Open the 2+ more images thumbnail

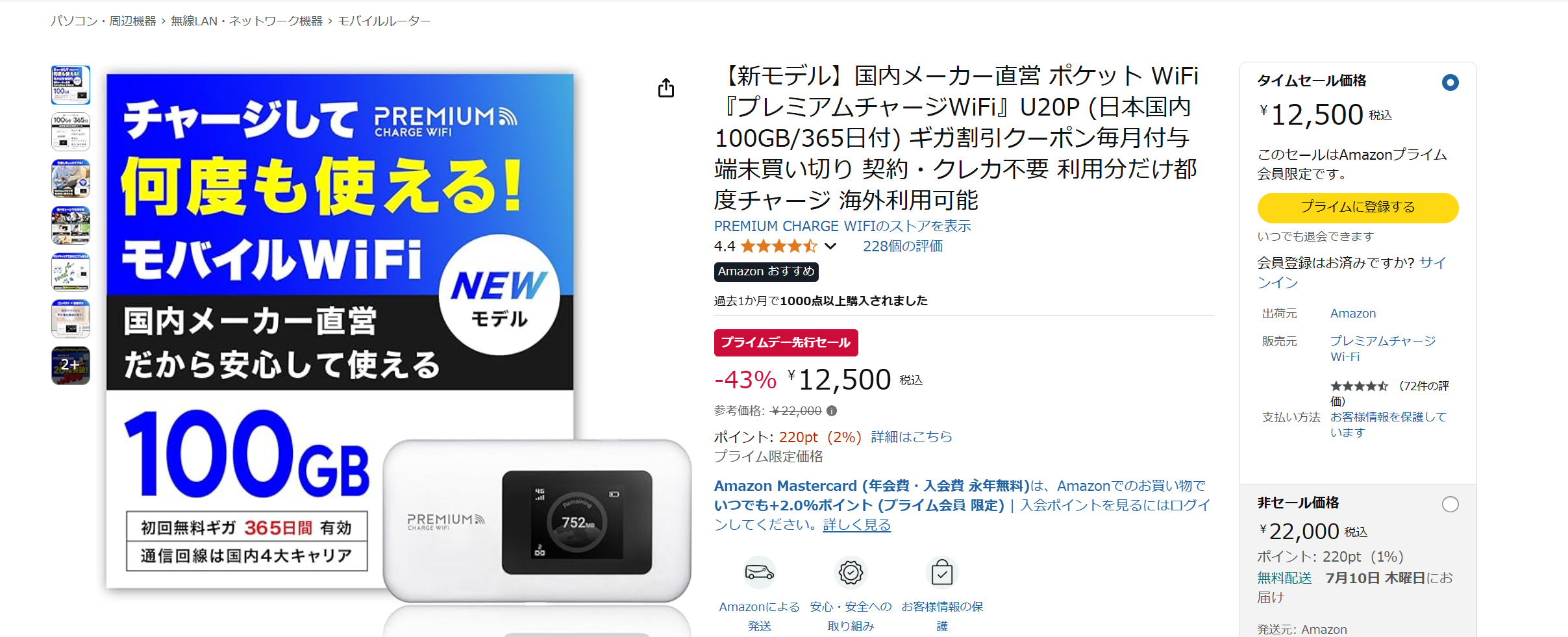pyautogui.click(x=71, y=365)
